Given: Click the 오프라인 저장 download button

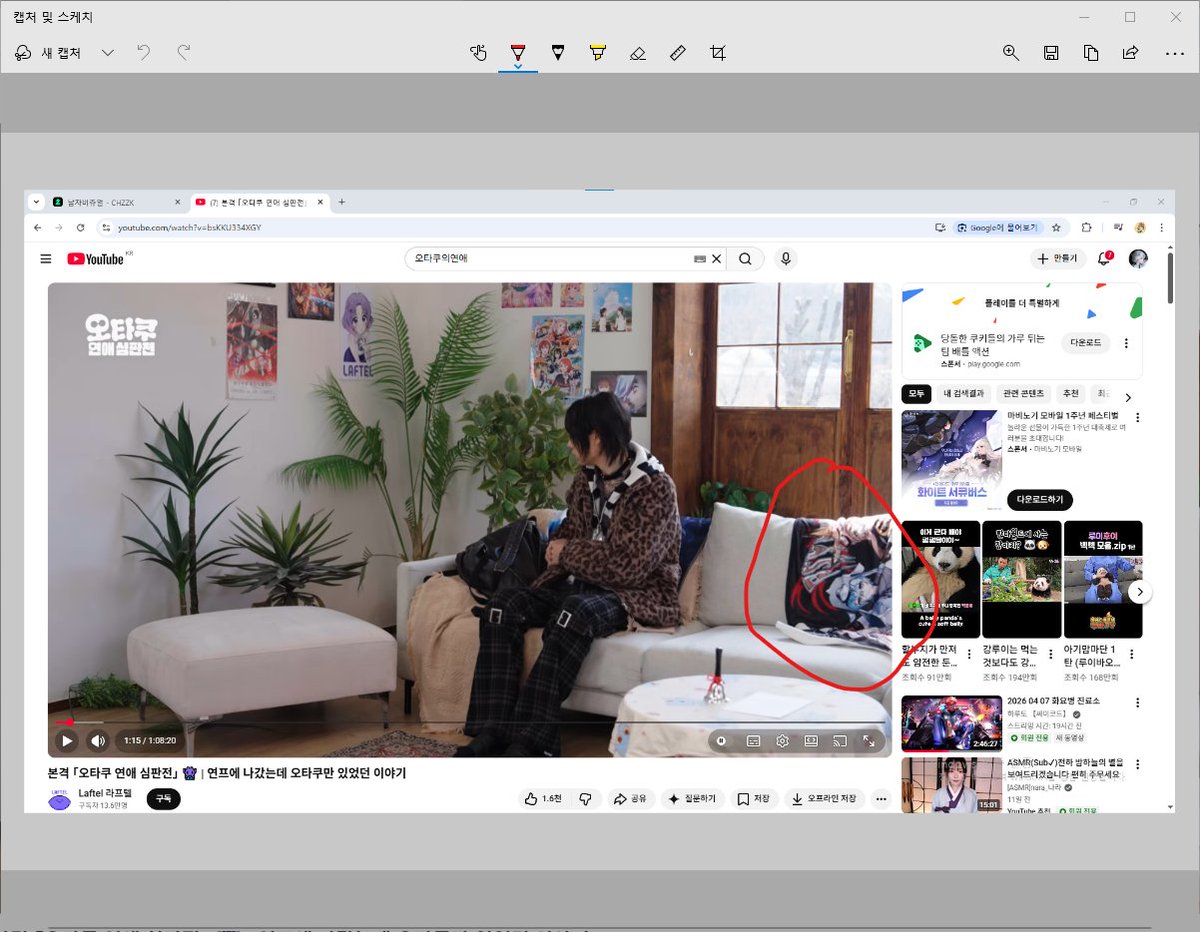Looking at the screenshot, I should coord(825,799).
